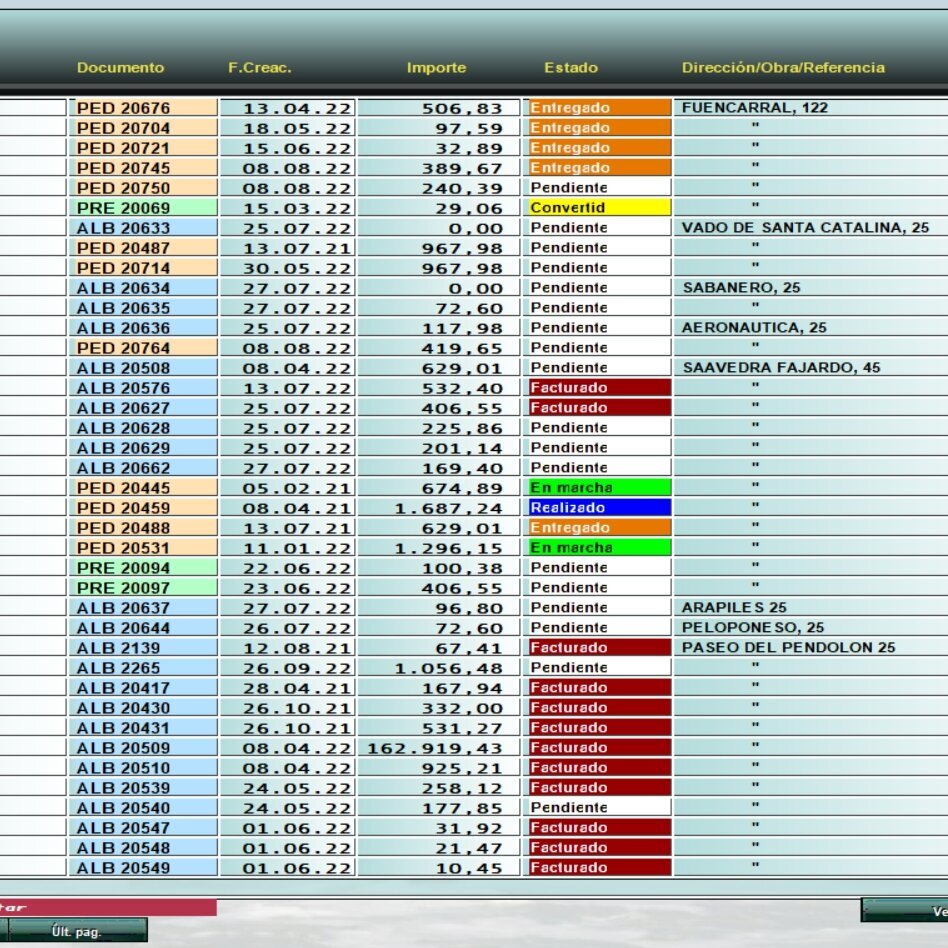Image resolution: width=948 pixels, height=948 pixels.
Task: Select the address FUENCARRAL, 122
Action: coord(755,108)
